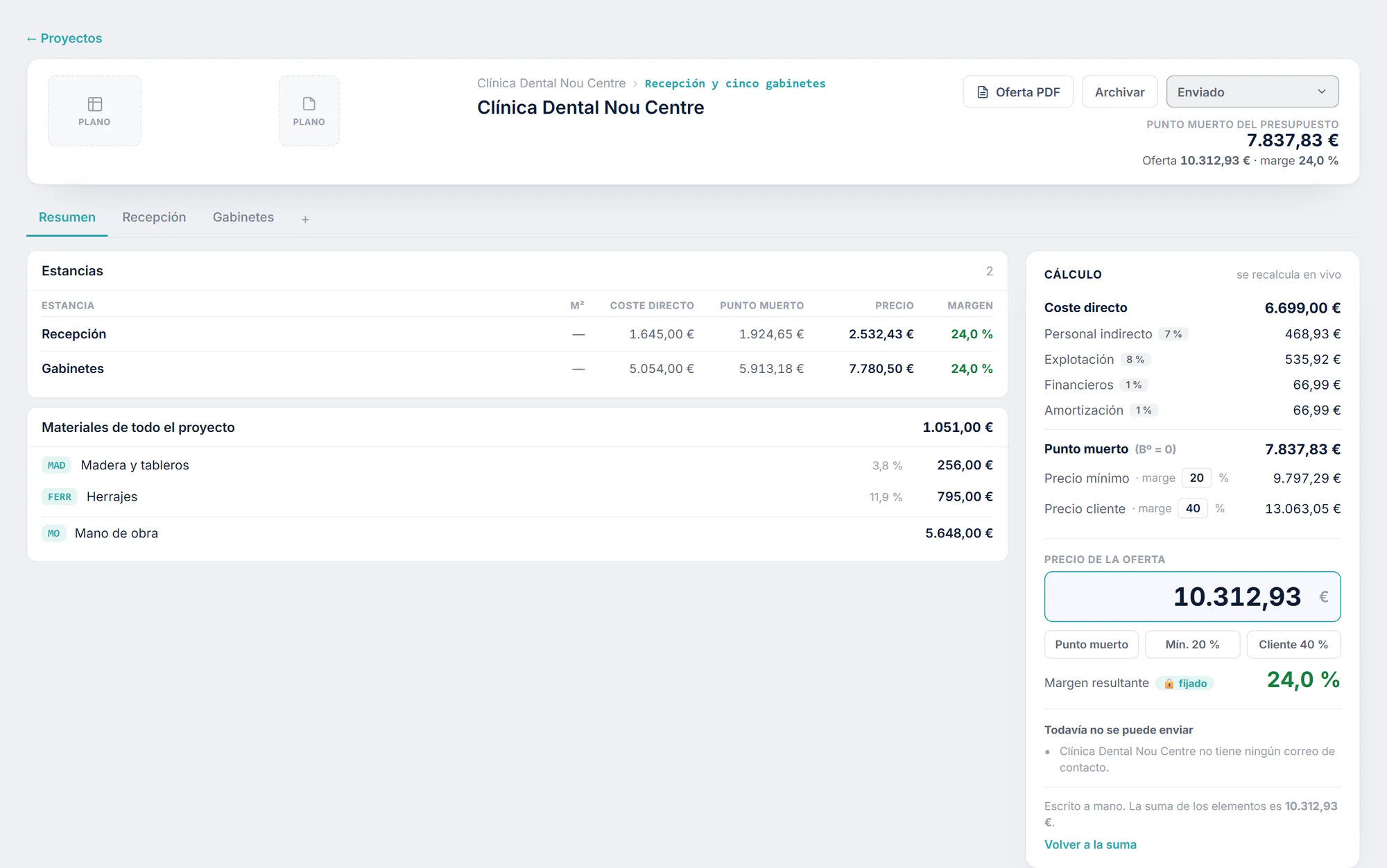The image size is (1387, 868).
Task: Open the Enviado status dropdown
Action: tap(1252, 92)
